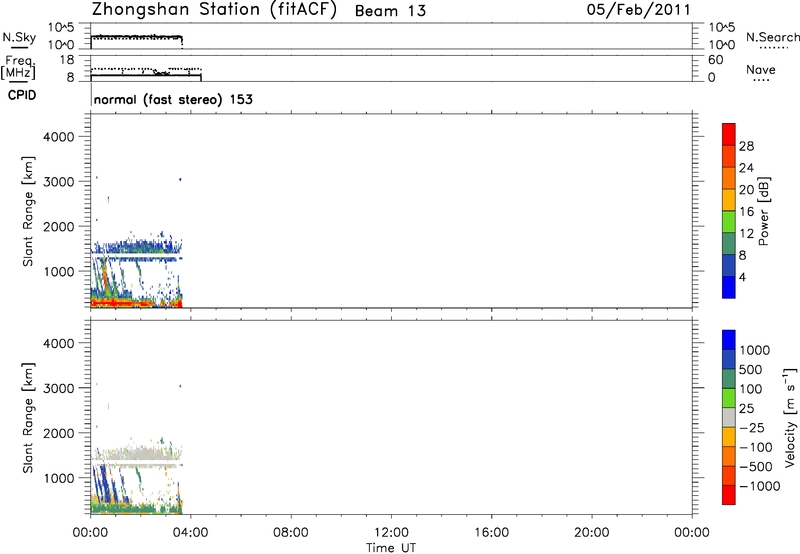The width and height of the screenshot is (800, 554).
Task: Click the "Zhongshan Station (fitACF)" title
Action: (x=214, y=10)
